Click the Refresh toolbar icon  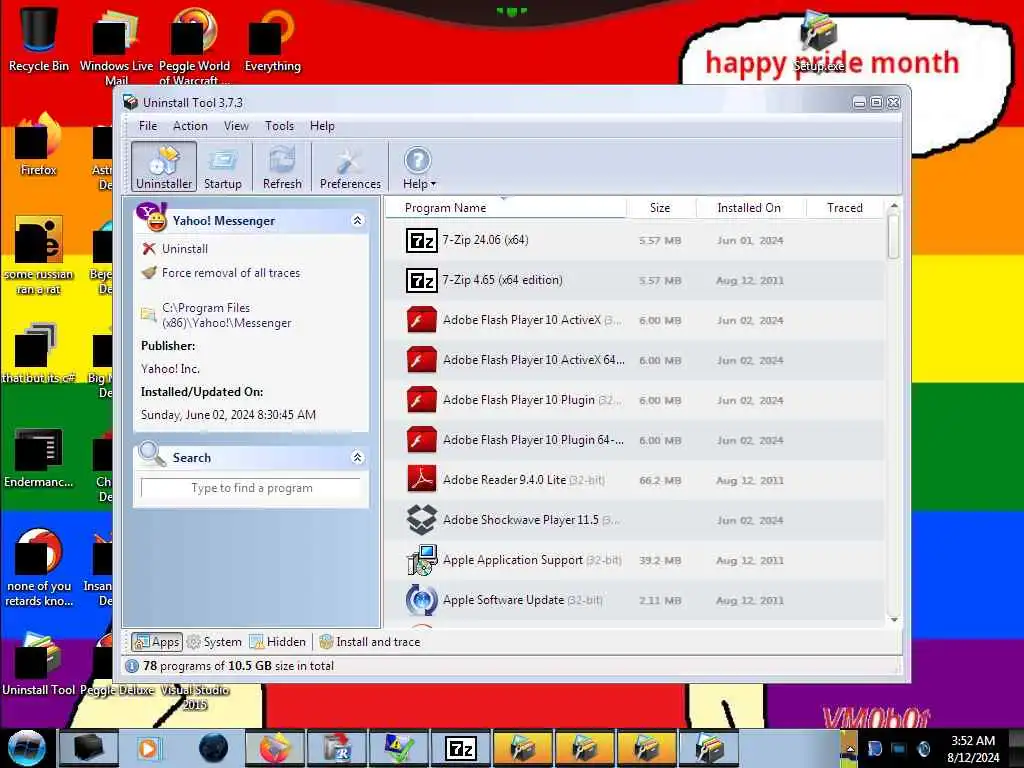click(x=282, y=167)
